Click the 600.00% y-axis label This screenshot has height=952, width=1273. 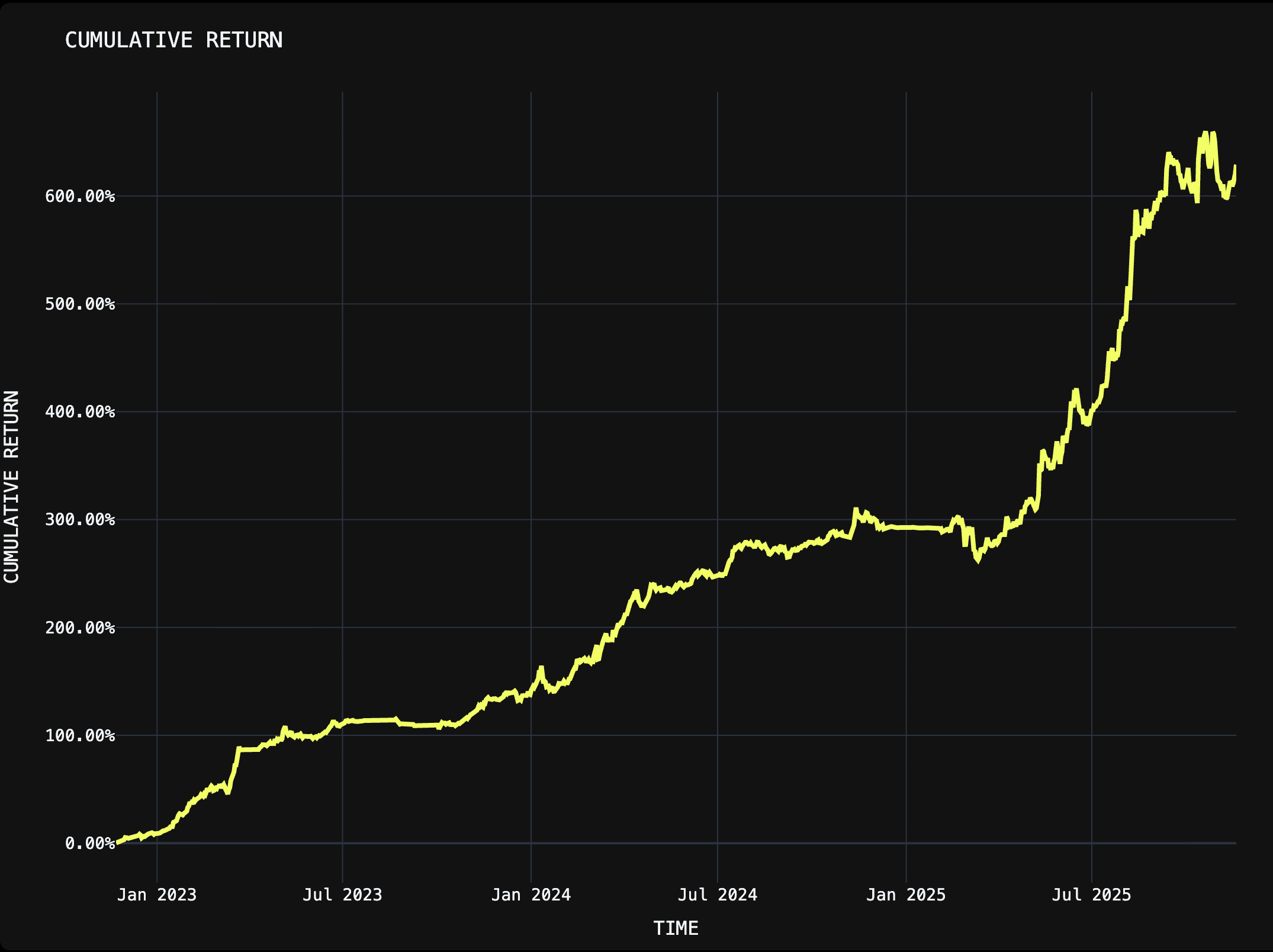pyautogui.click(x=80, y=196)
